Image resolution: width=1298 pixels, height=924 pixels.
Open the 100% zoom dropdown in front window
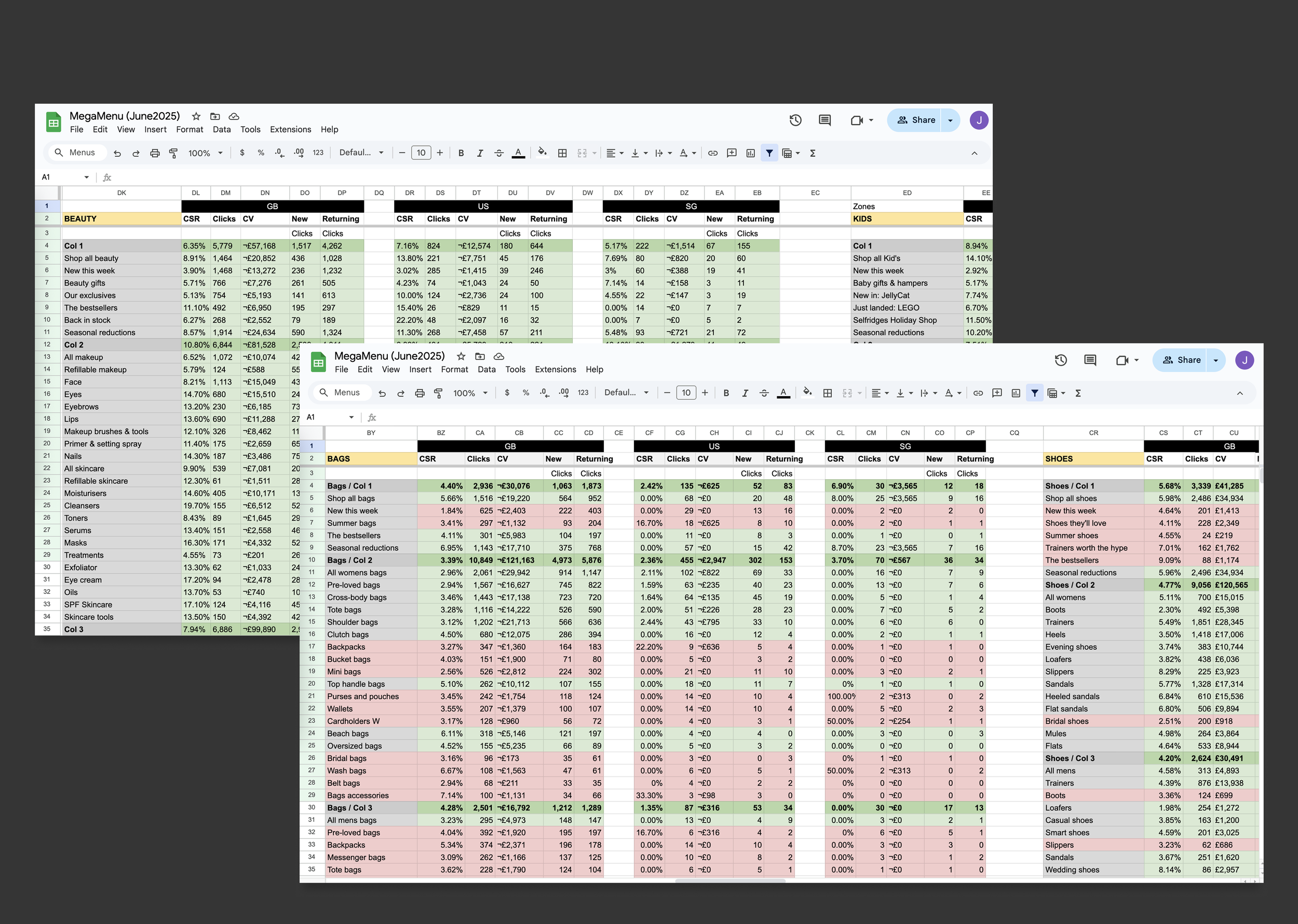pos(470,393)
